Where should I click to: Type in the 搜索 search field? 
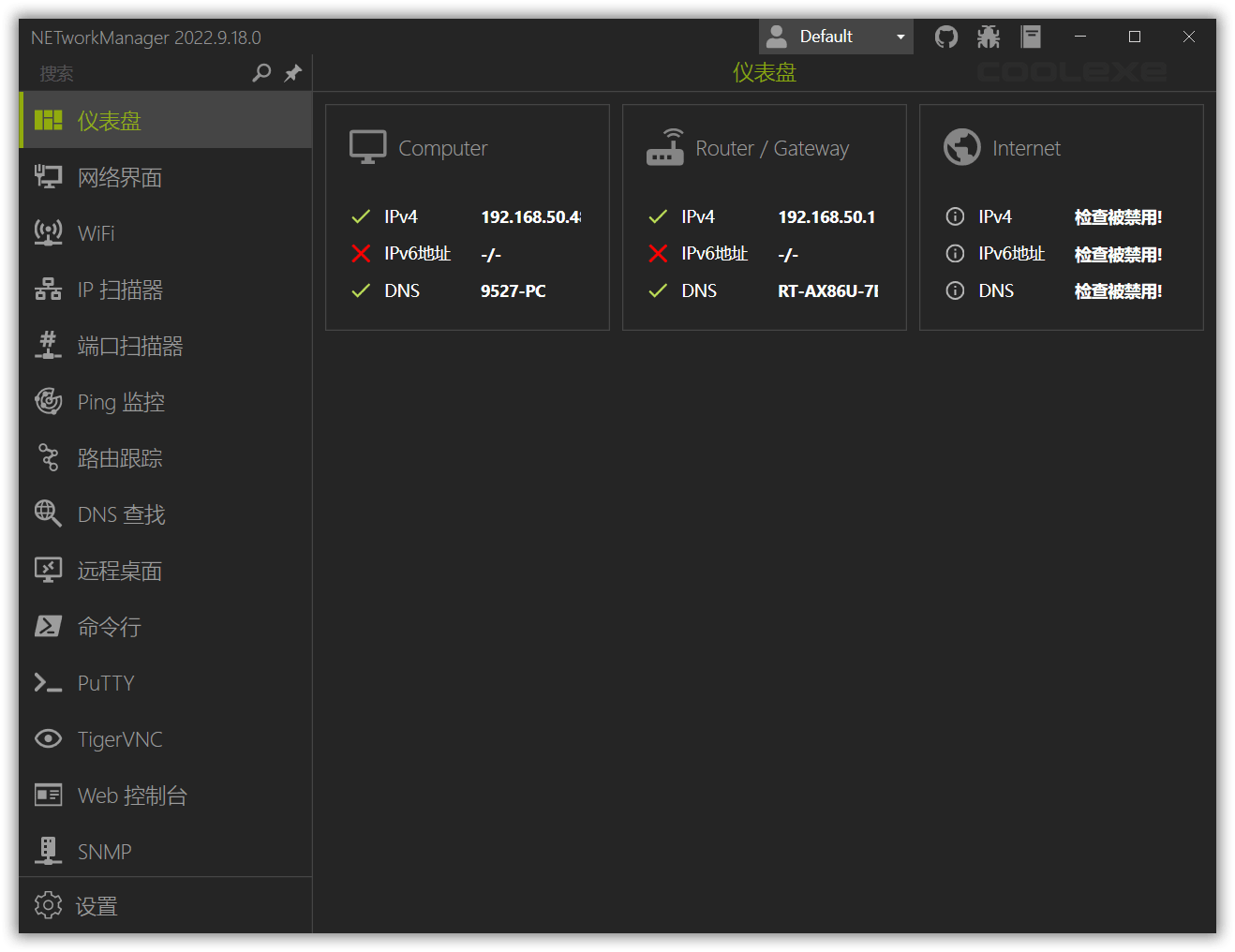(141, 73)
